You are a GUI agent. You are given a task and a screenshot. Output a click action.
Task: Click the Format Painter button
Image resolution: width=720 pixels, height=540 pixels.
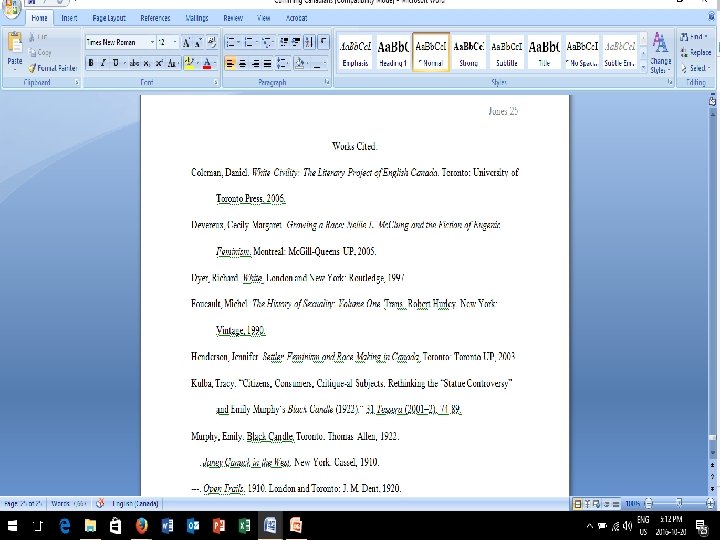52,68
